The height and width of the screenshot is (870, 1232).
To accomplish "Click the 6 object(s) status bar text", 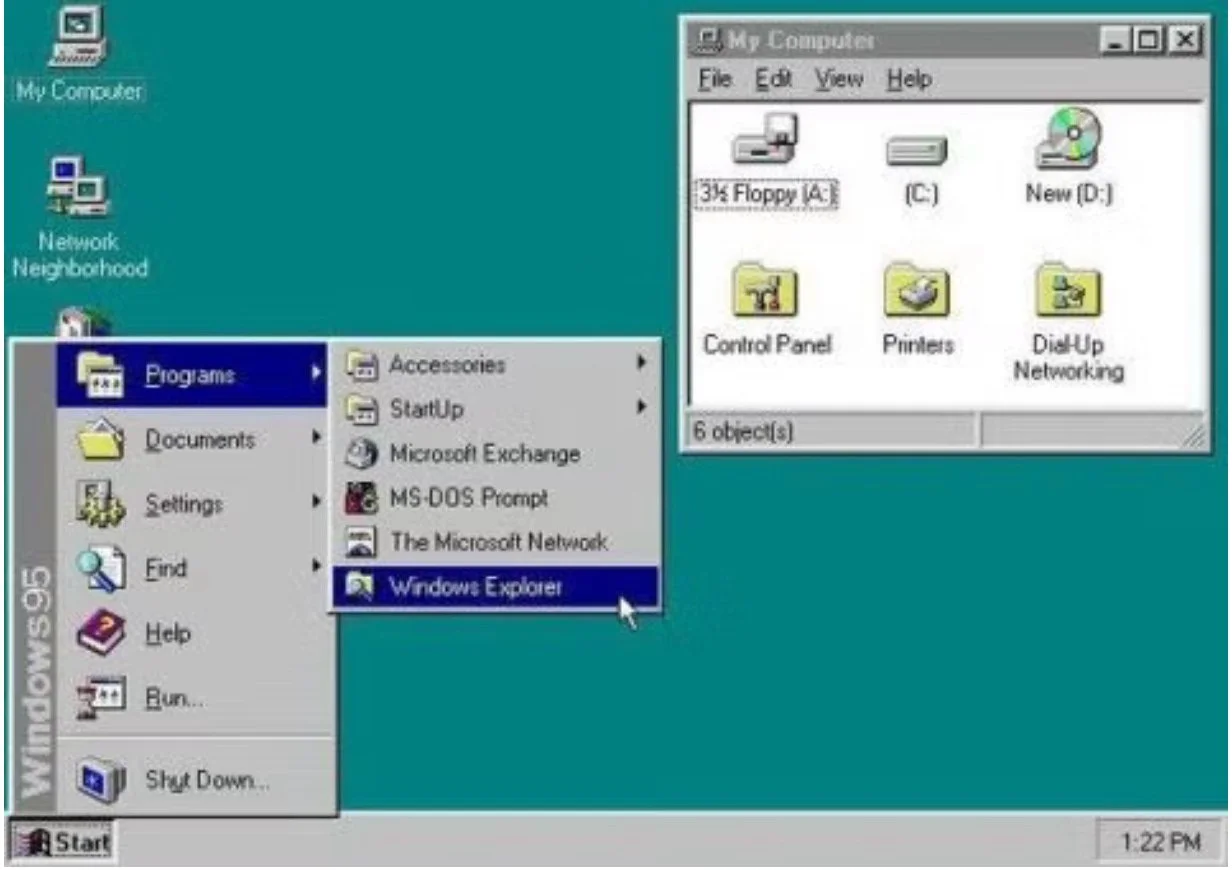I will tap(742, 432).
